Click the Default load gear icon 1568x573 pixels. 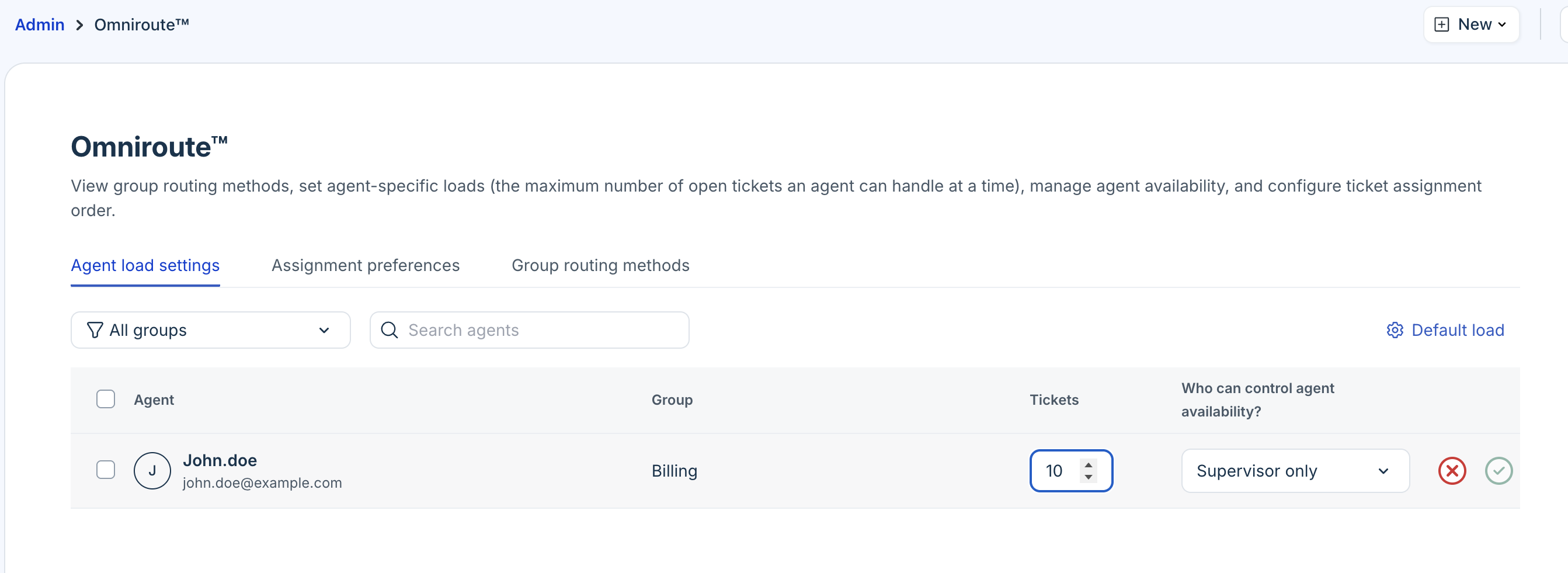coord(1395,330)
